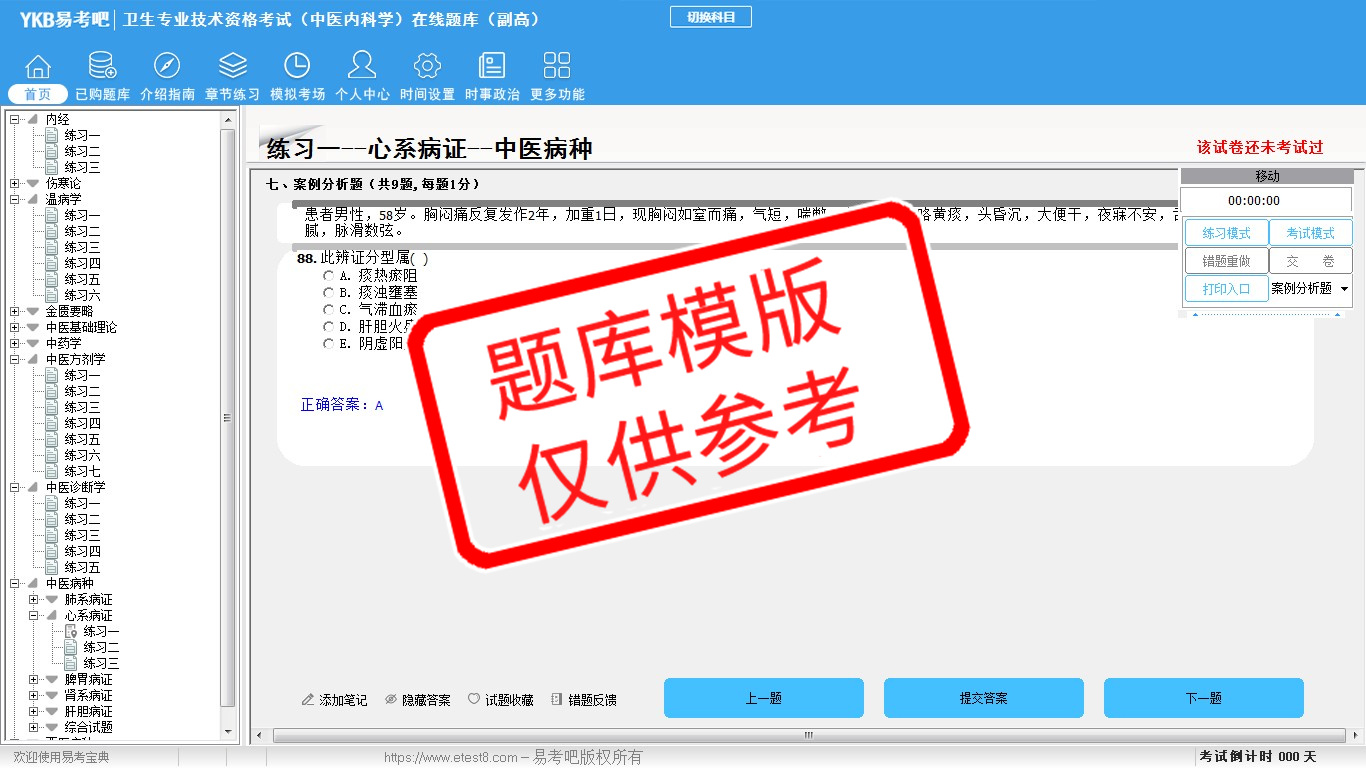1366x768 pixels.
Task: Open 已购题库 database icon
Action: [102, 67]
